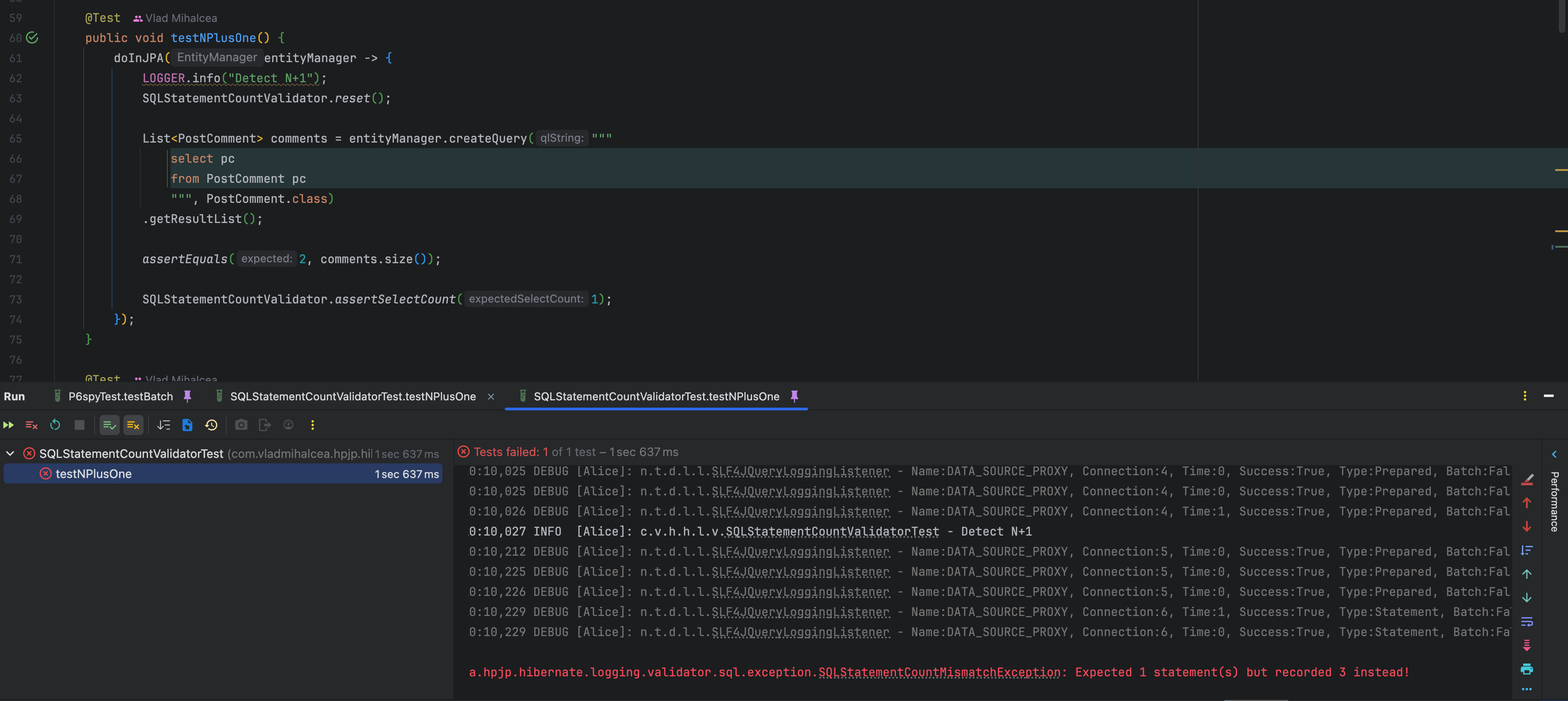The height and width of the screenshot is (701, 1568).
Task: Click the red up-arrow previous error icon
Action: click(1526, 503)
